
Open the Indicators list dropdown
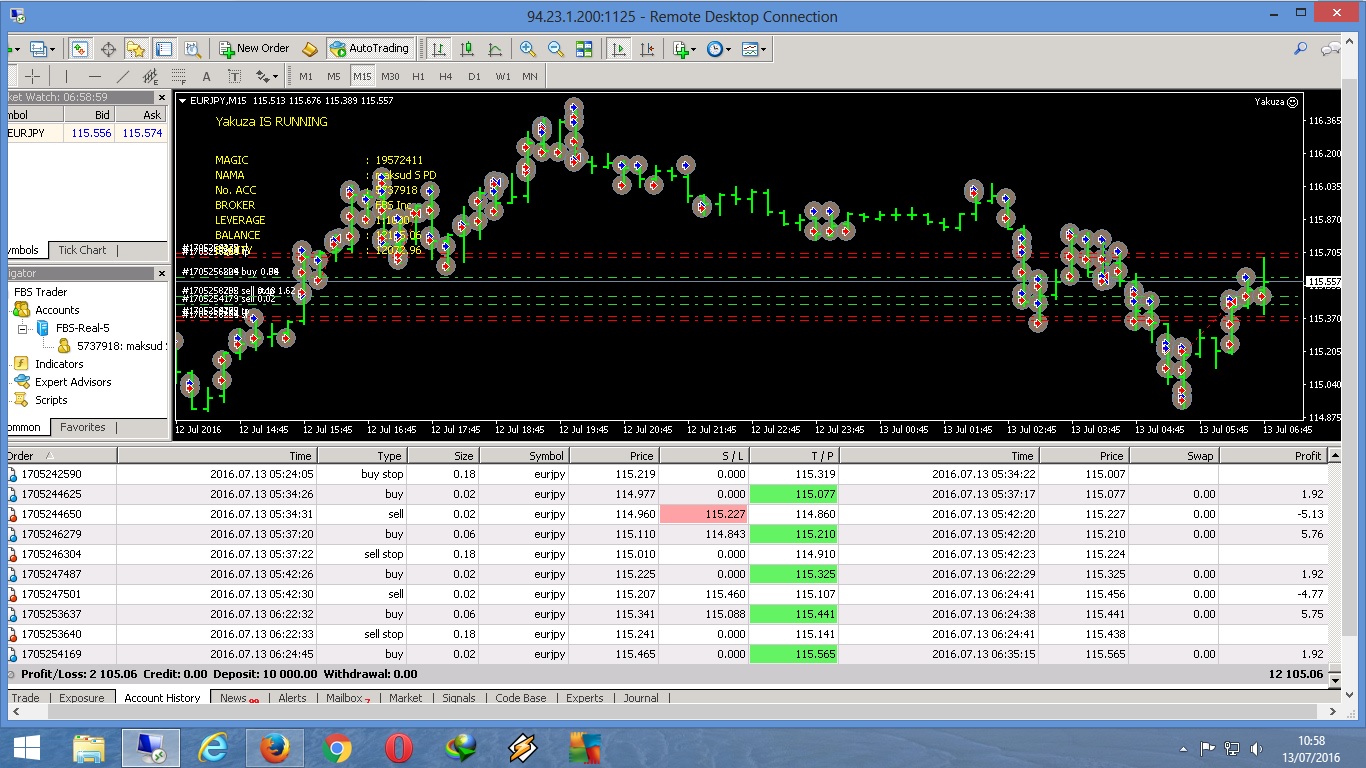coord(685,48)
